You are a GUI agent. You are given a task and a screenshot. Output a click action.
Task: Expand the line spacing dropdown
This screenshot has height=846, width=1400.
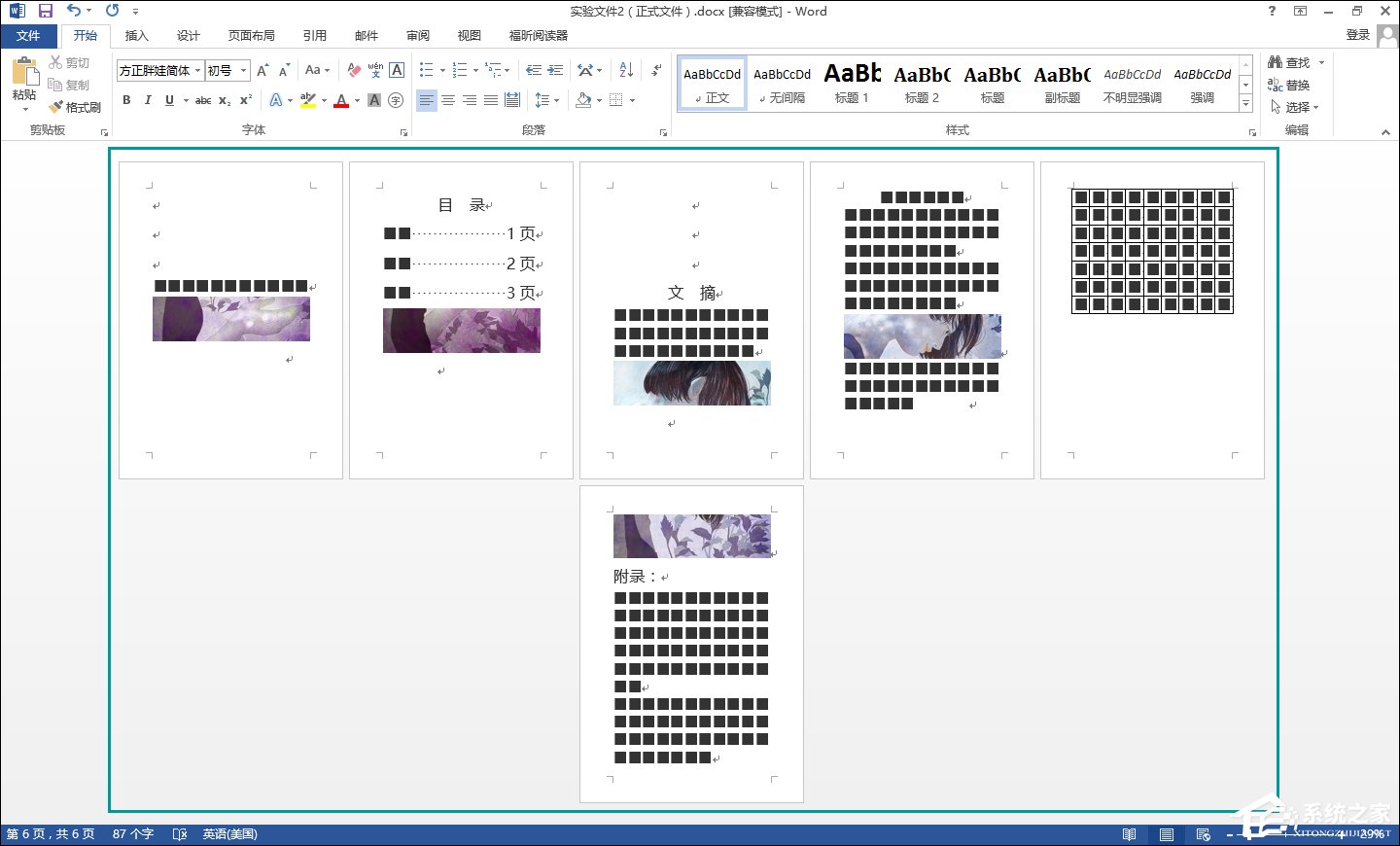tap(557, 100)
